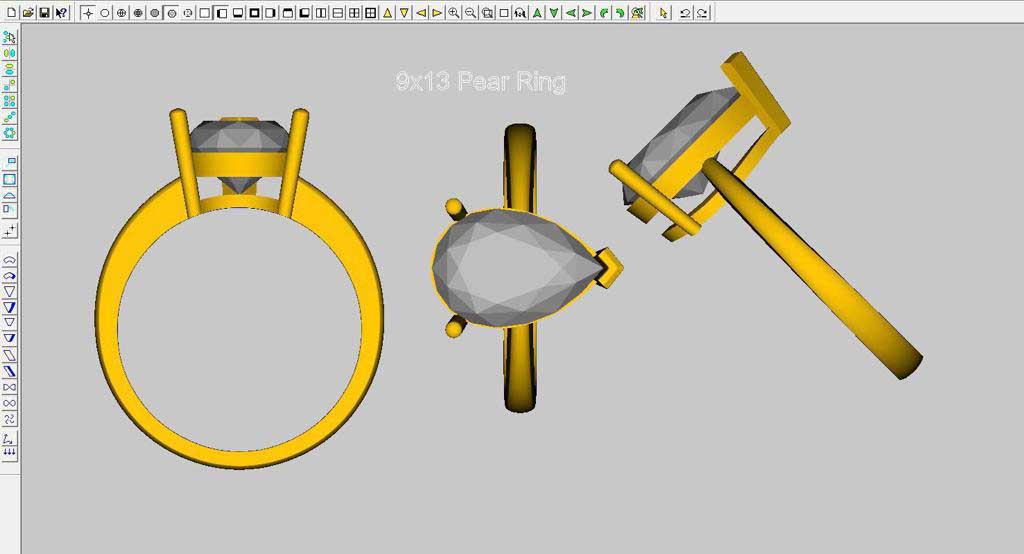Toggle the pressed shaded sphere render mode

(171, 13)
